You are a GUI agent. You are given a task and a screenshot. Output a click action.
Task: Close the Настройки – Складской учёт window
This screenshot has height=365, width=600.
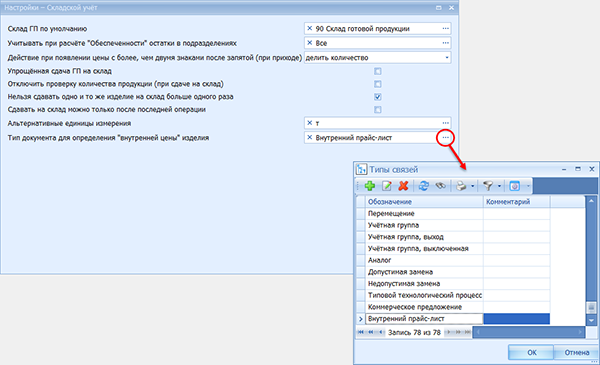tap(452, 8)
